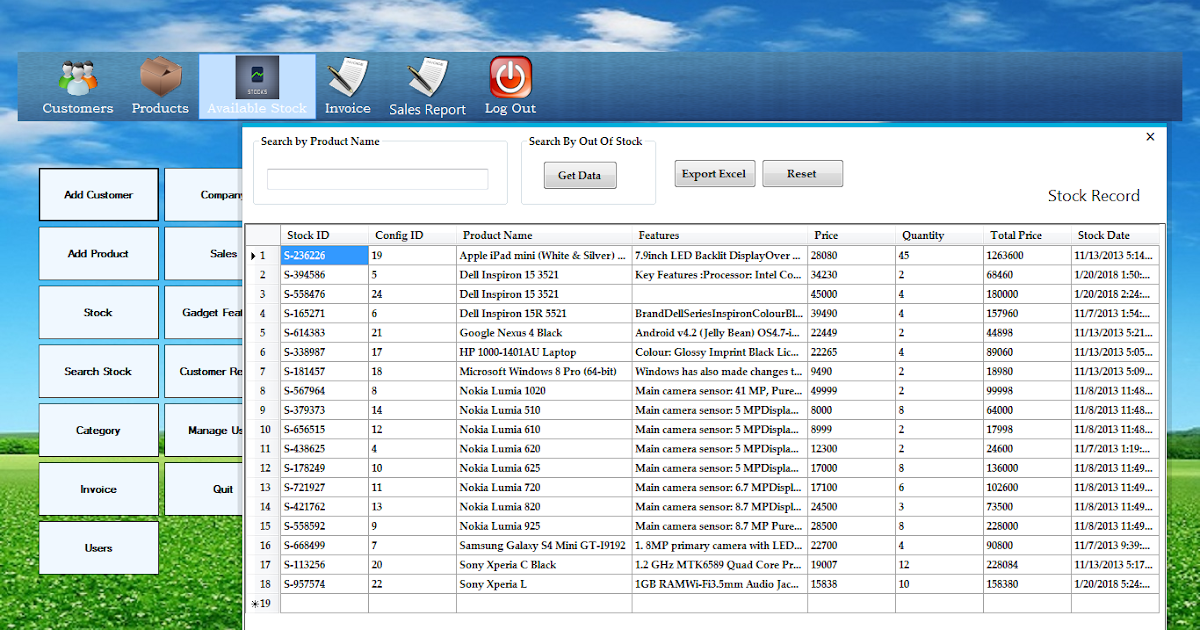The width and height of the screenshot is (1200, 630).
Task: Click the Export Excel button
Action: coord(714,174)
